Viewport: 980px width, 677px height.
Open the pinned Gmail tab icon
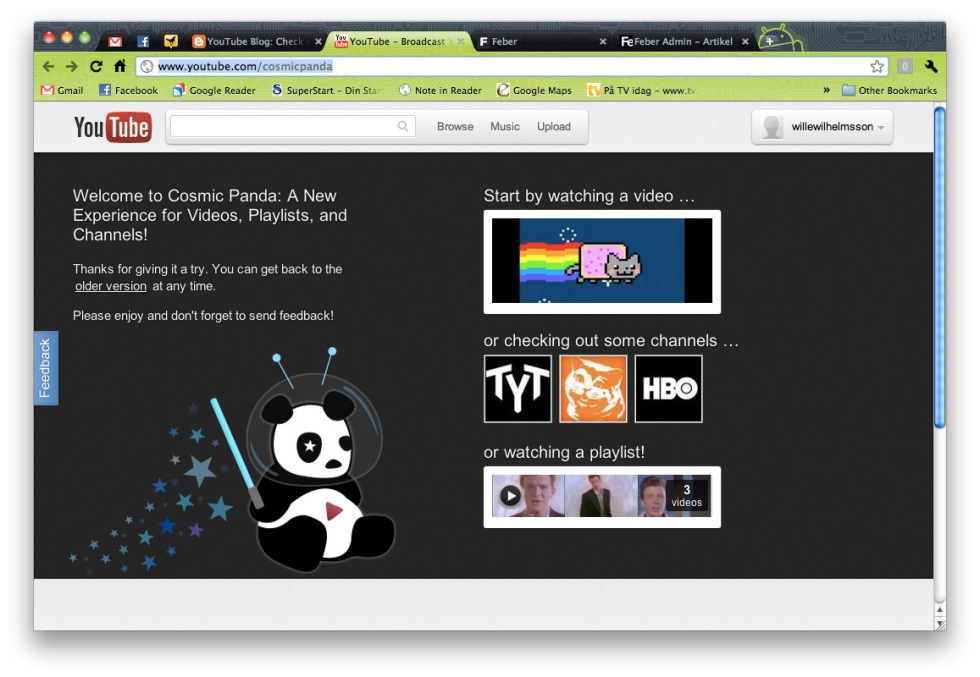click(115, 42)
